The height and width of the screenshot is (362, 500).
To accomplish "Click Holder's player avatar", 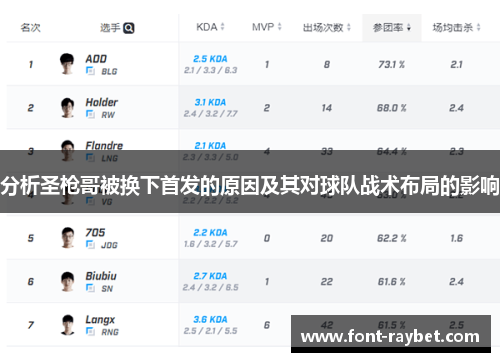I will (68, 107).
